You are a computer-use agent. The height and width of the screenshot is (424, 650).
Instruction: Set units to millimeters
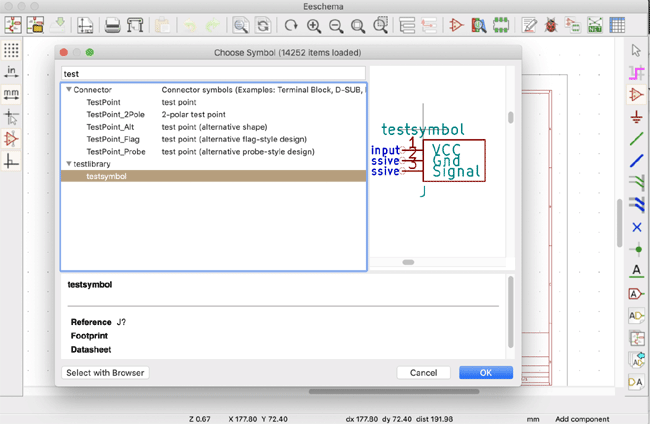click(11, 94)
